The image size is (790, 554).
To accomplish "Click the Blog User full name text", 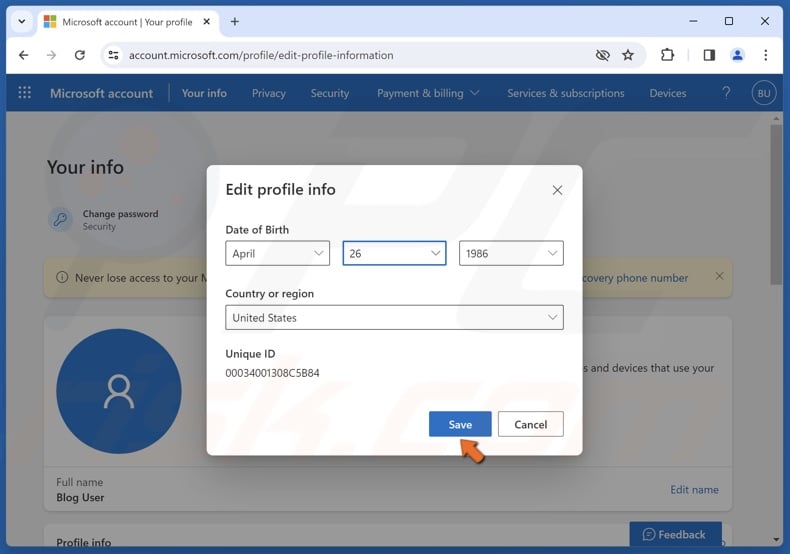I will (80, 498).
